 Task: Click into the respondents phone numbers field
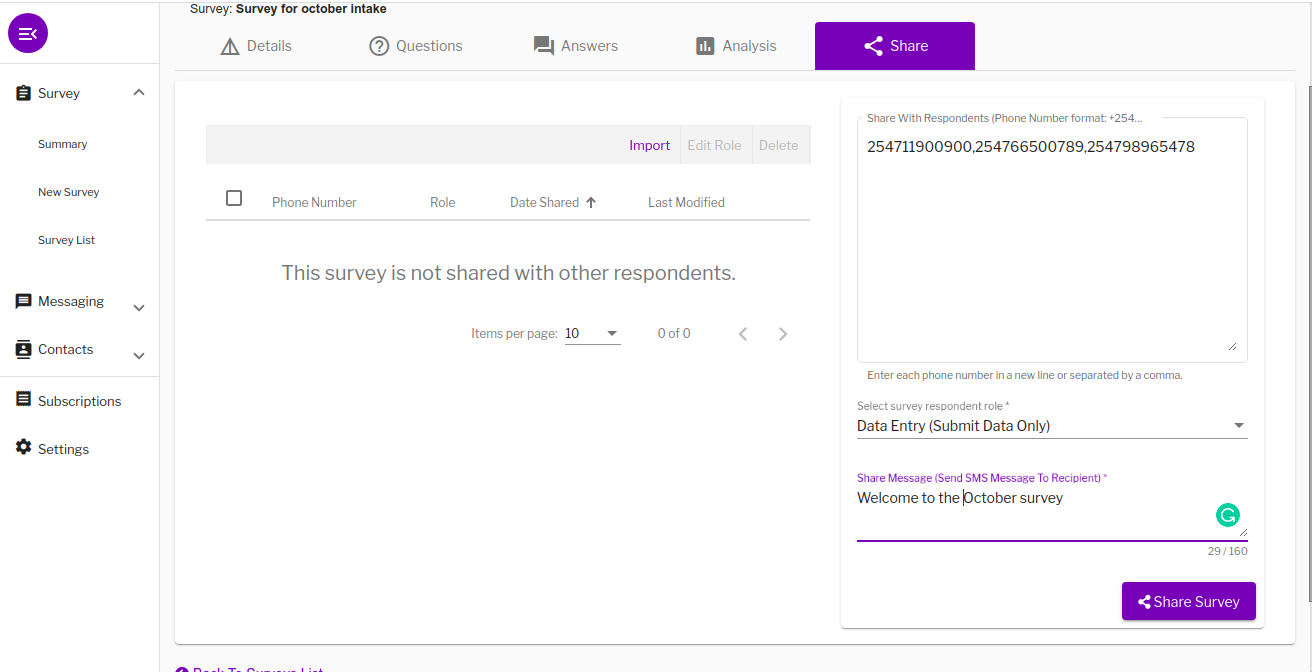pos(1052,240)
